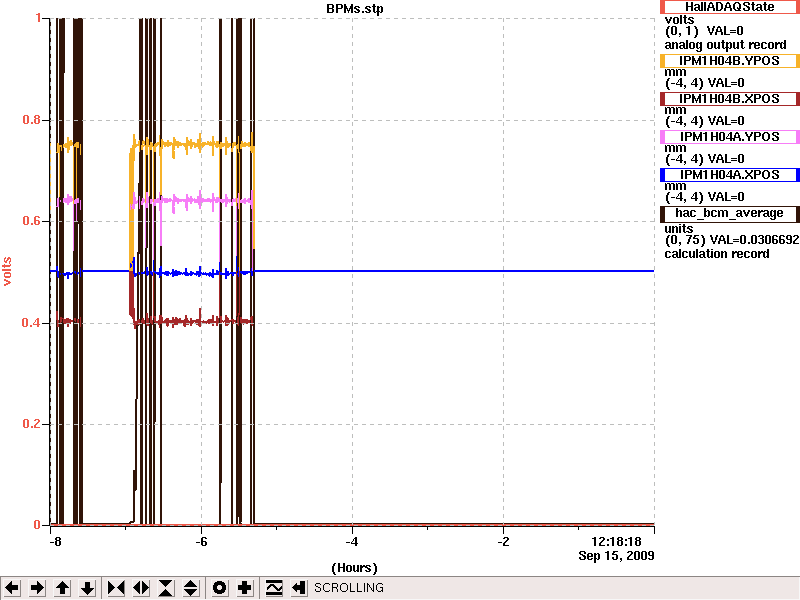This screenshot has width=800, height=600.
Task: Click the 12:18:18 timestamp on the time axis
Action: pos(616,542)
